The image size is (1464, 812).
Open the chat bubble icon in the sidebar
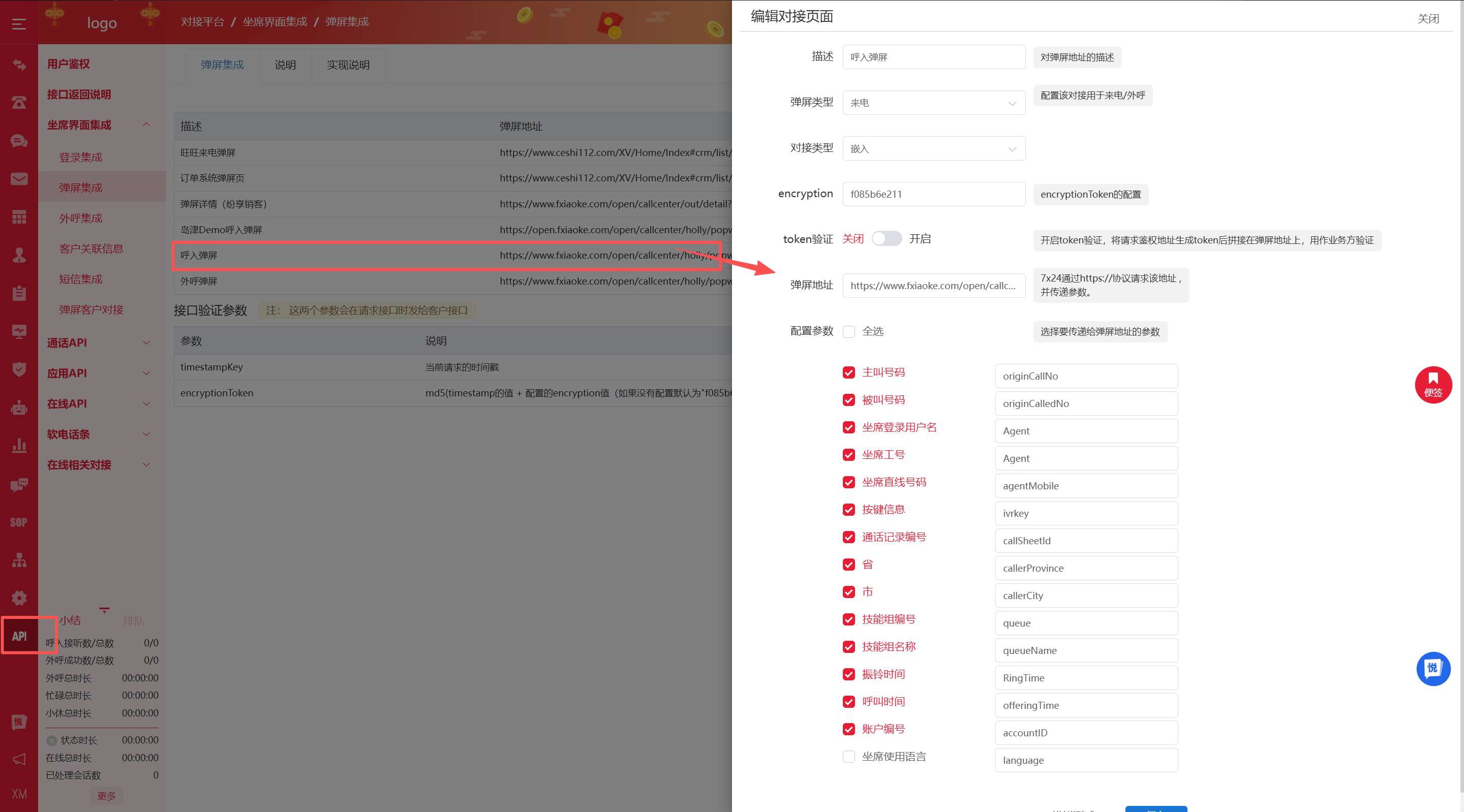point(19,141)
